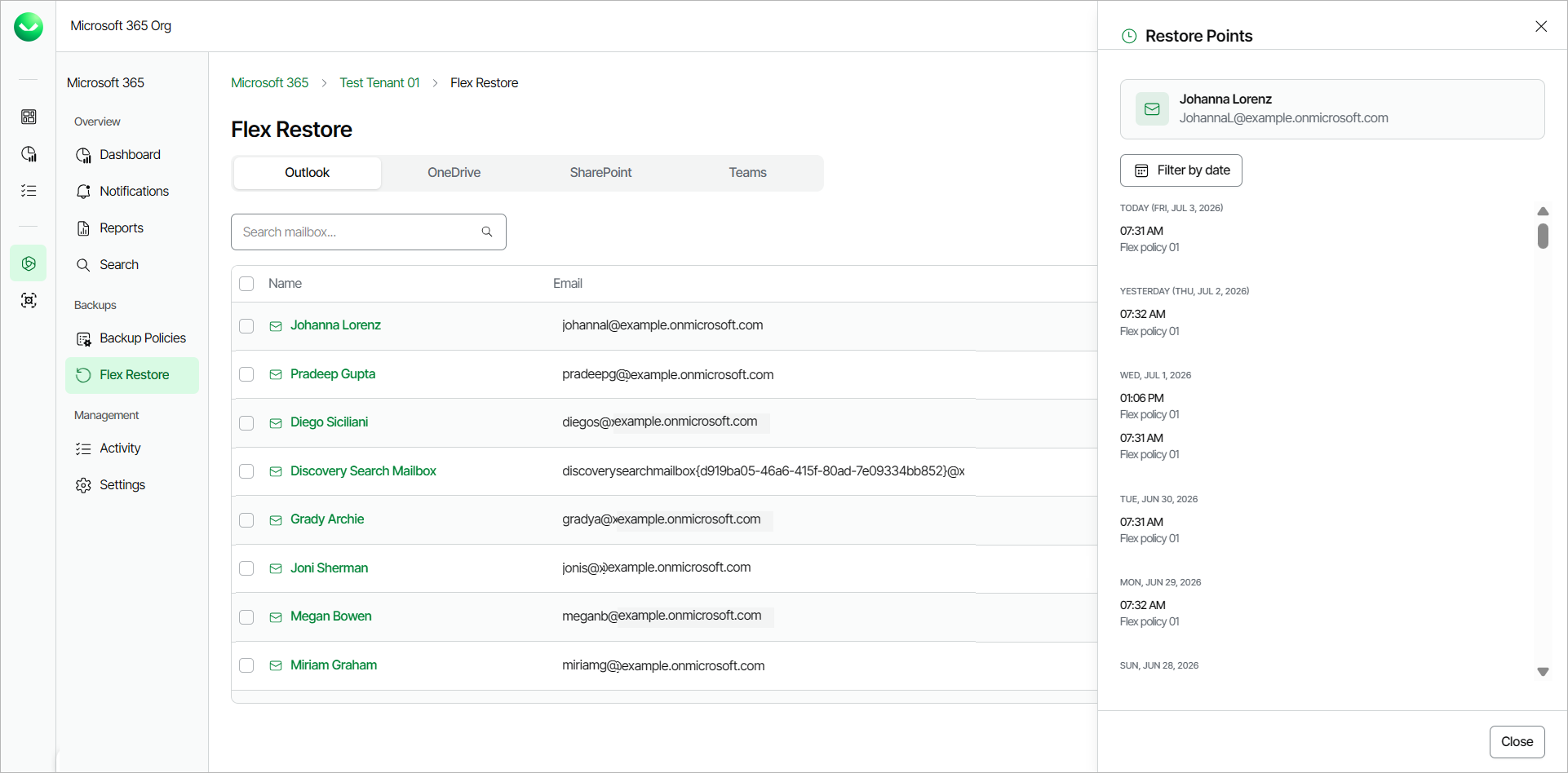Viewport: 1568px width, 773px height.
Task: Click the Search mailbox input field
Action: click(x=369, y=232)
